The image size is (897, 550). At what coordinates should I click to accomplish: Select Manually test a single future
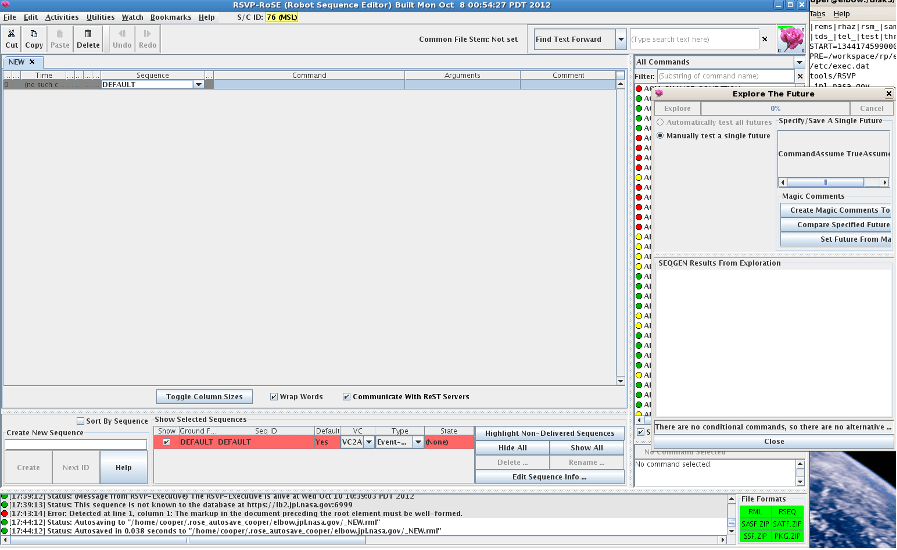[661, 135]
